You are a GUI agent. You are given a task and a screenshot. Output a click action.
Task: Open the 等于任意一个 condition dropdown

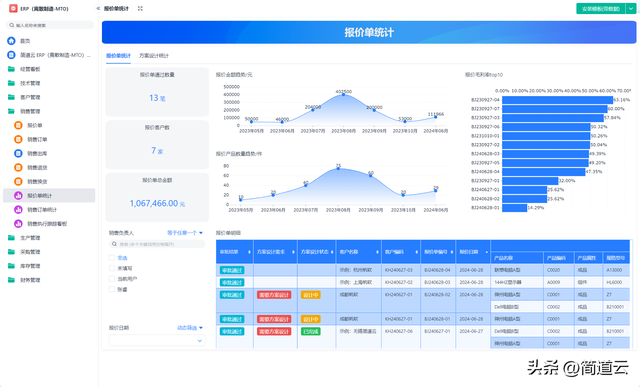[185, 233]
